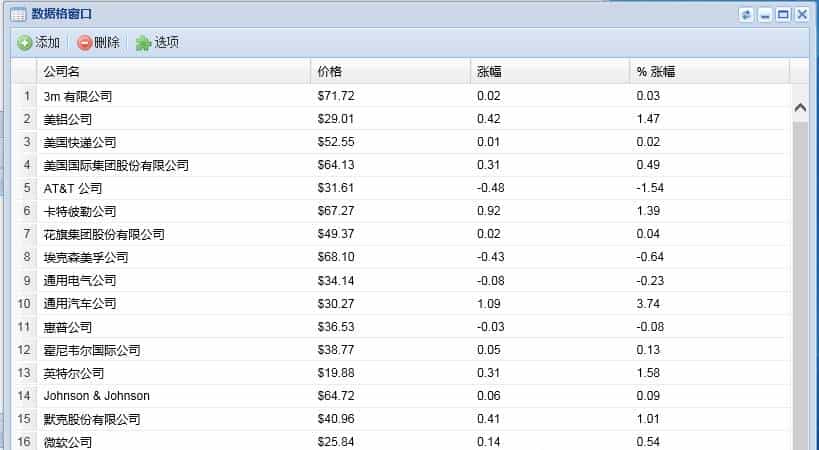This screenshot has height=450, width=819.
Task: Click the 涨幅 column header
Action: tap(549, 72)
